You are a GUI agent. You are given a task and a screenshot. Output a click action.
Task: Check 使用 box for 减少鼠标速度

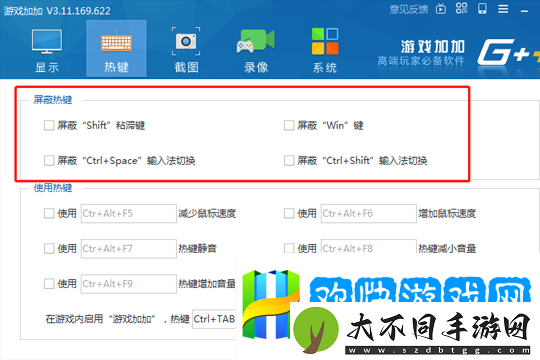tap(49, 213)
